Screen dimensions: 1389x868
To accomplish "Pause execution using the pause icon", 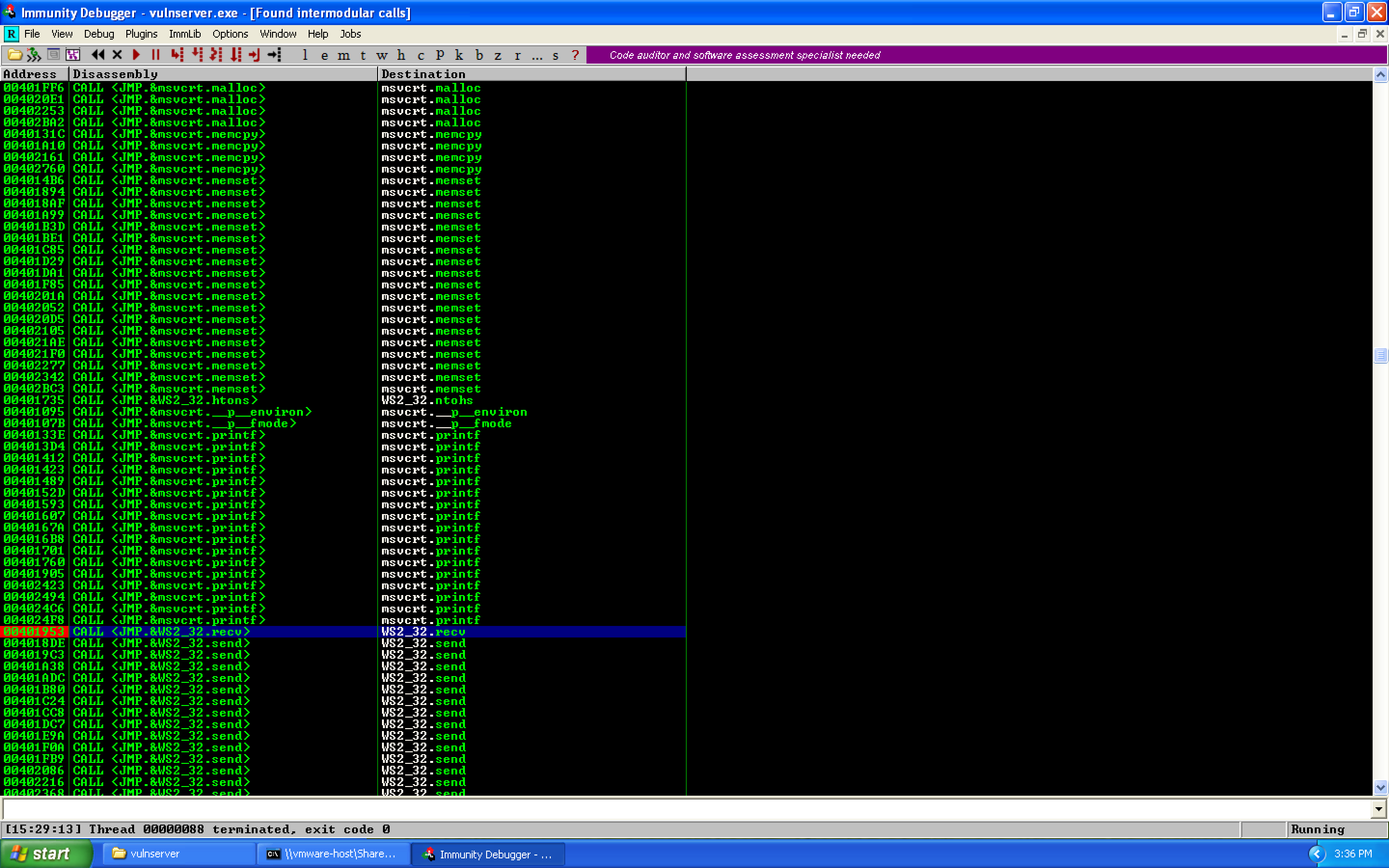I will (156, 54).
